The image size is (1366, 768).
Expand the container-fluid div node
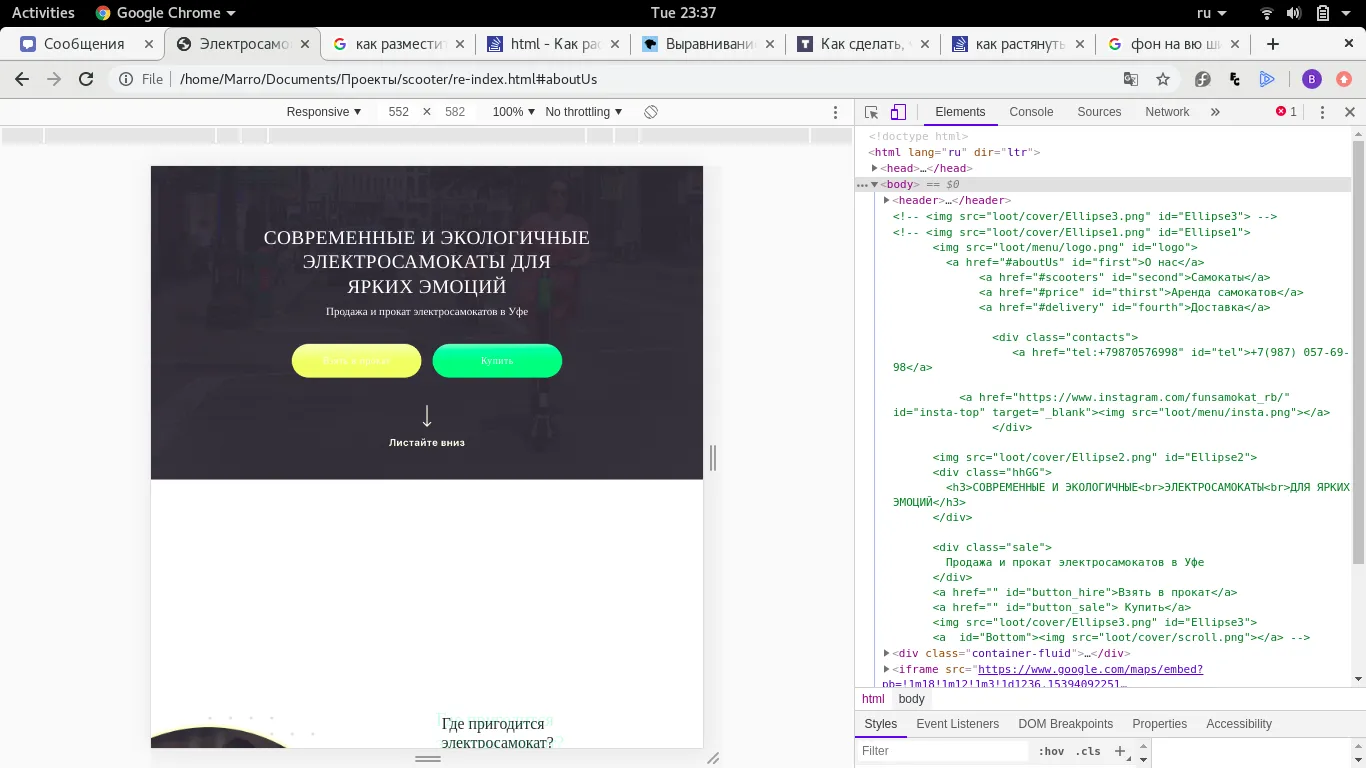(887, 653)
